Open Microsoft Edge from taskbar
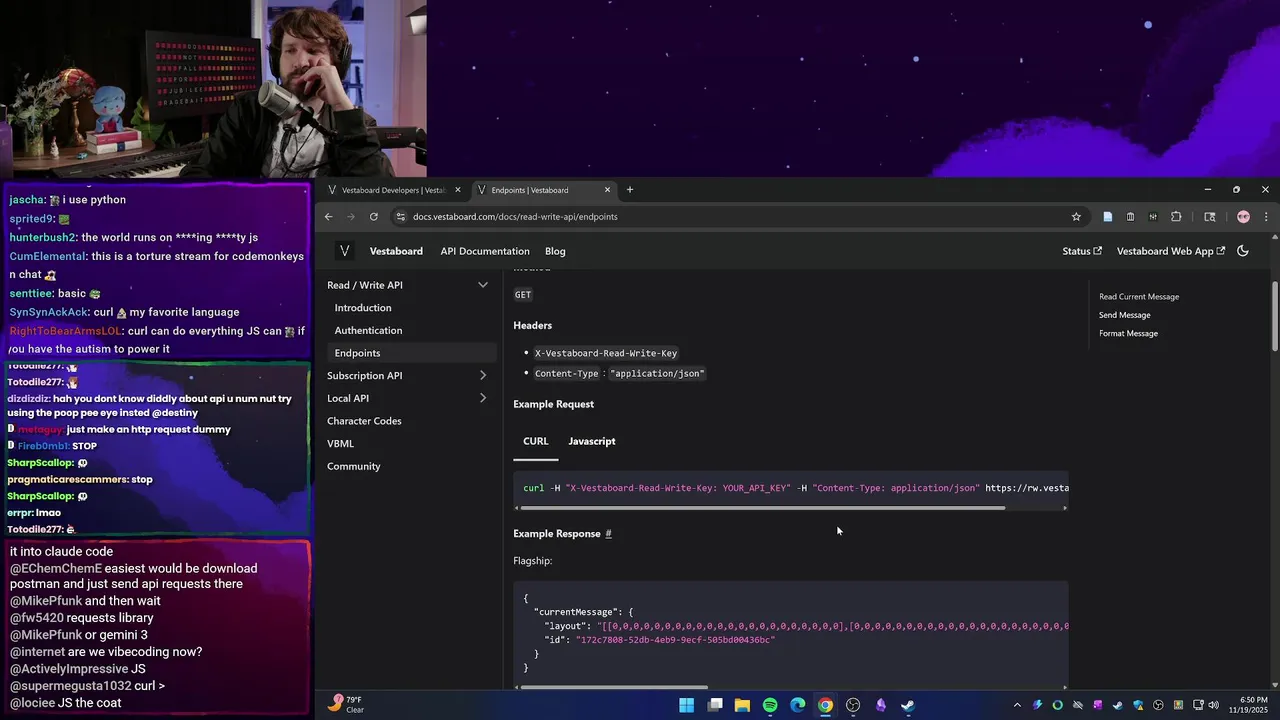1280x720 pixels. [x=798, y=705]
